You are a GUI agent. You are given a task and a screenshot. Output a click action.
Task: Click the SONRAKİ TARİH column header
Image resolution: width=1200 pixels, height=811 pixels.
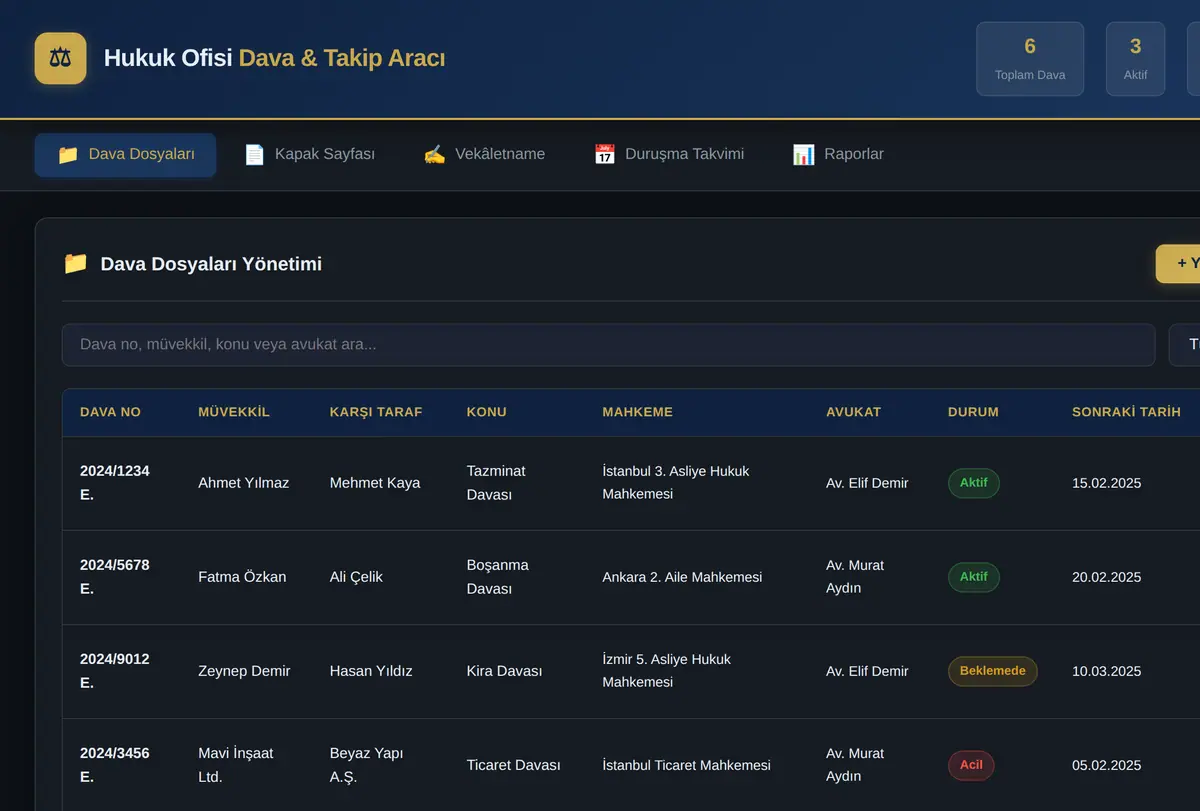[x=1126, y=412]
